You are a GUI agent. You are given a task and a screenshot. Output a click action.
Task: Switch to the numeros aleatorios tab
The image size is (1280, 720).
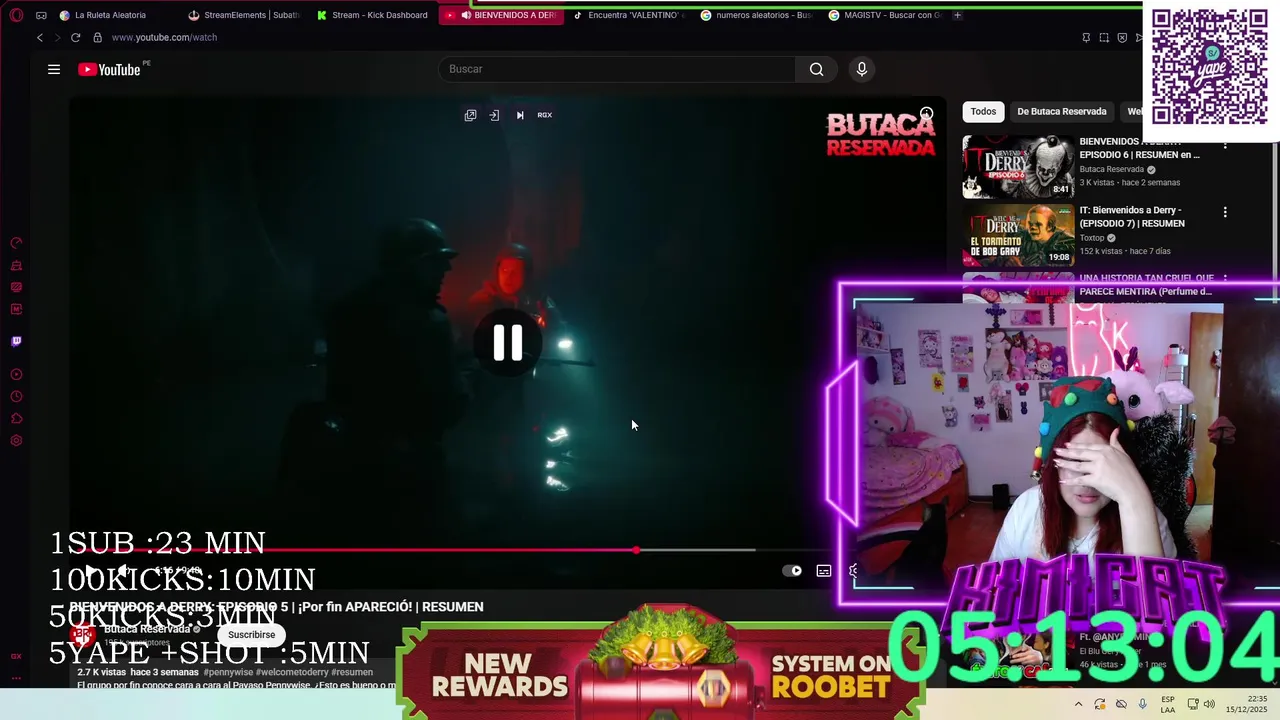[757, 15]
